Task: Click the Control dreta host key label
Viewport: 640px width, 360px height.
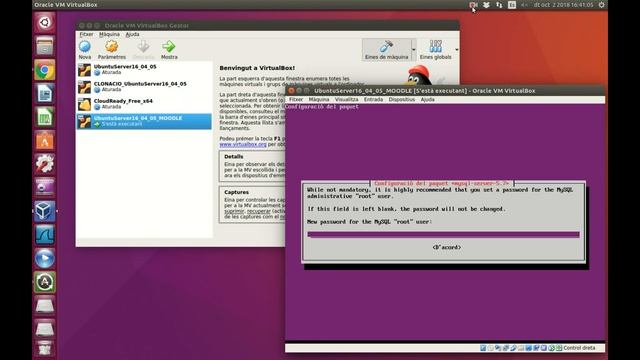Action: click(x=579, y=348)
